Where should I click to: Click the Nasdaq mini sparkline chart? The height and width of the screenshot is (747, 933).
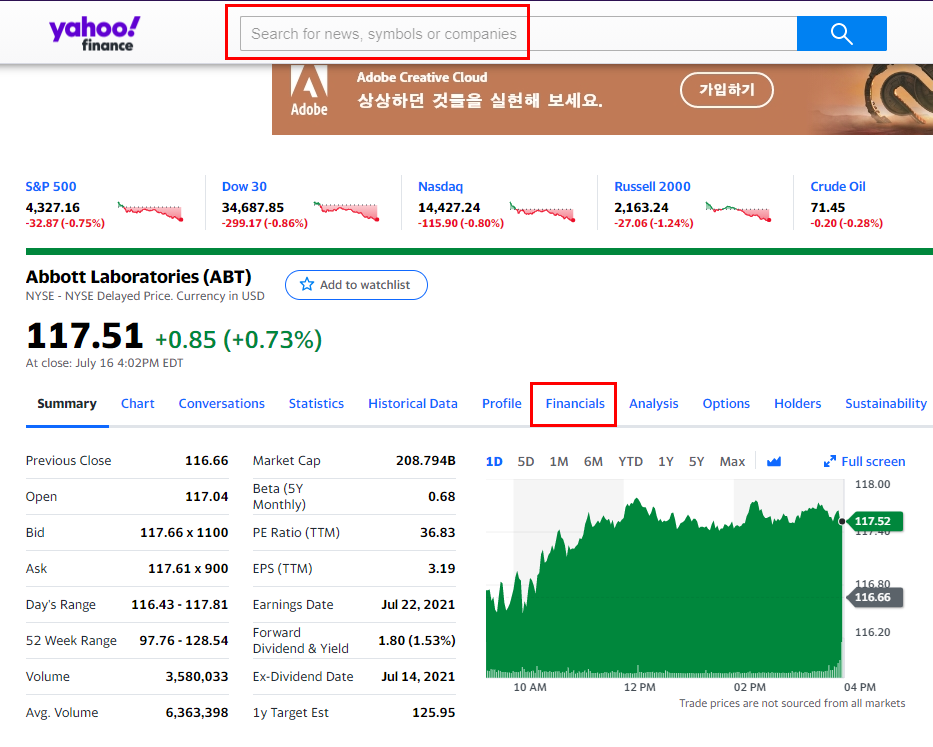542,211
